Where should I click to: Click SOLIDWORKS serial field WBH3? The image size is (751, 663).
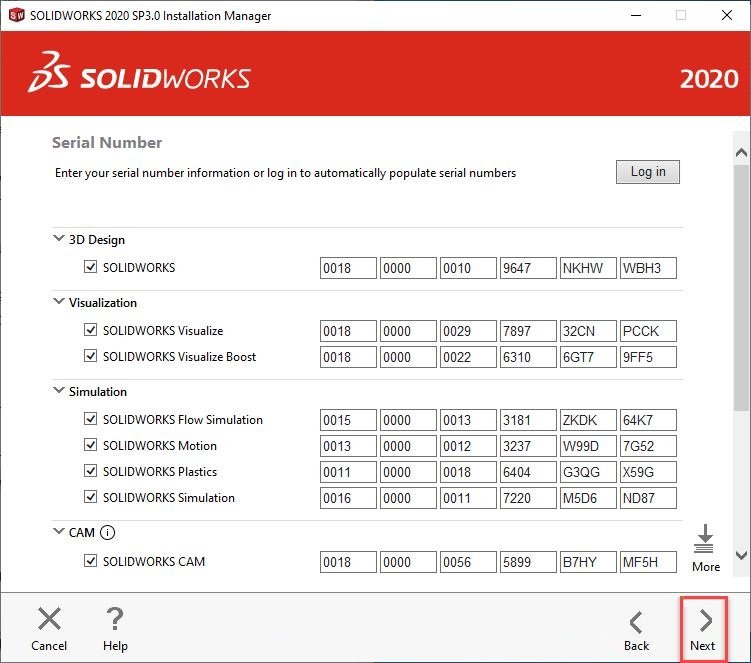tap(648, 268)
